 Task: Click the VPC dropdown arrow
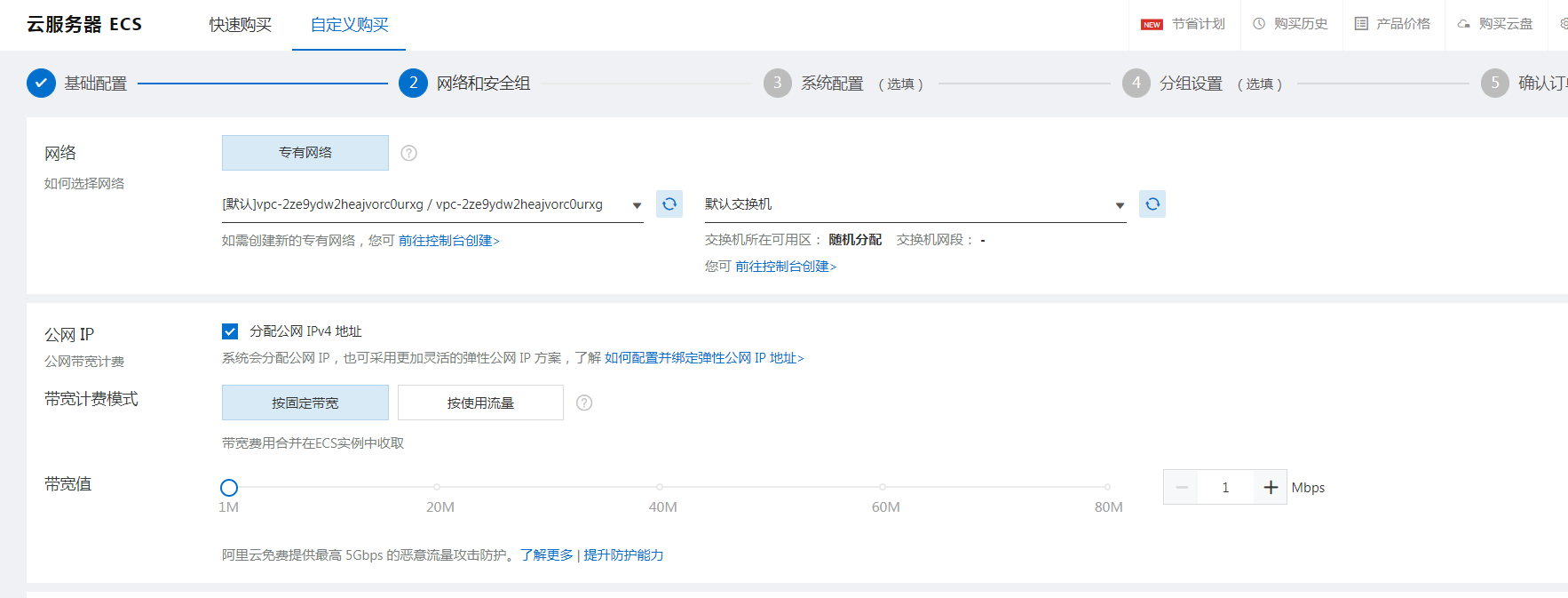pos(637,205)
